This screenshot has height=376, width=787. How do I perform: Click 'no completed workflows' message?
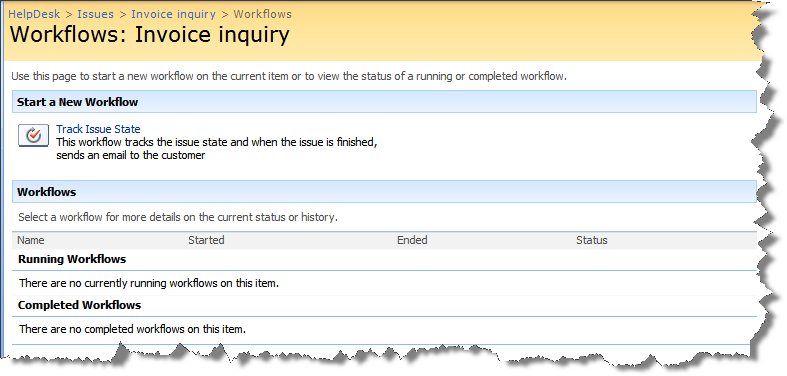[132, 330]
